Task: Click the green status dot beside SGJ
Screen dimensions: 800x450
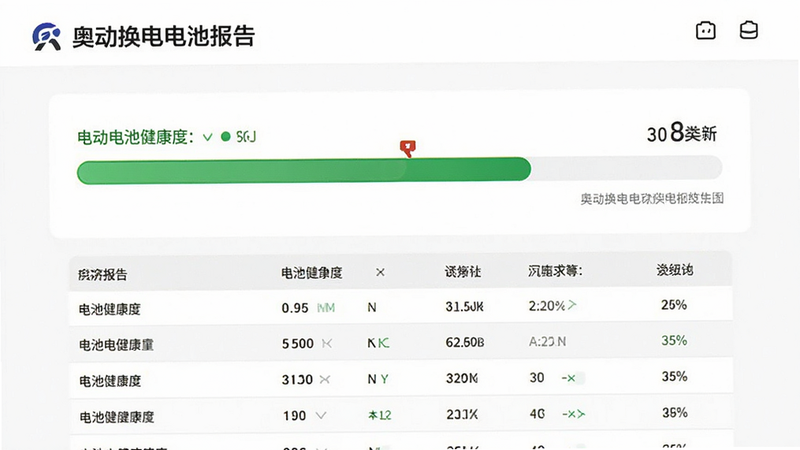Action: [226, 137]
